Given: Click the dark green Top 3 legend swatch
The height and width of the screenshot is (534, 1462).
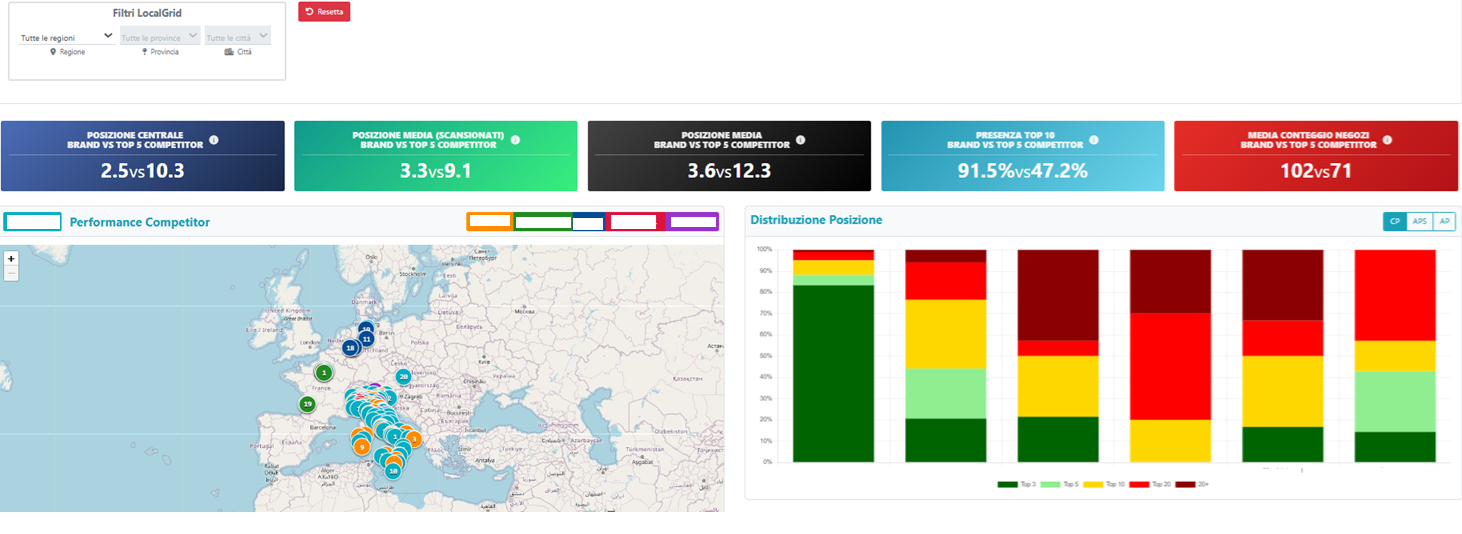Looking at the screenshot, I should [1007, 484].
